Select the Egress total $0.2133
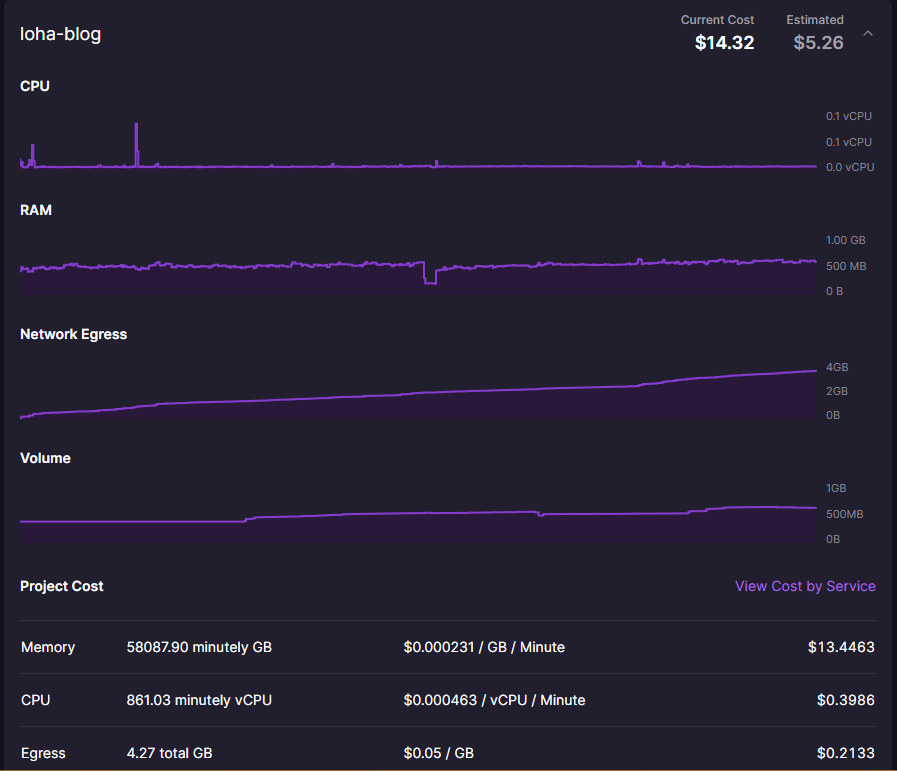 click(846, 753)
